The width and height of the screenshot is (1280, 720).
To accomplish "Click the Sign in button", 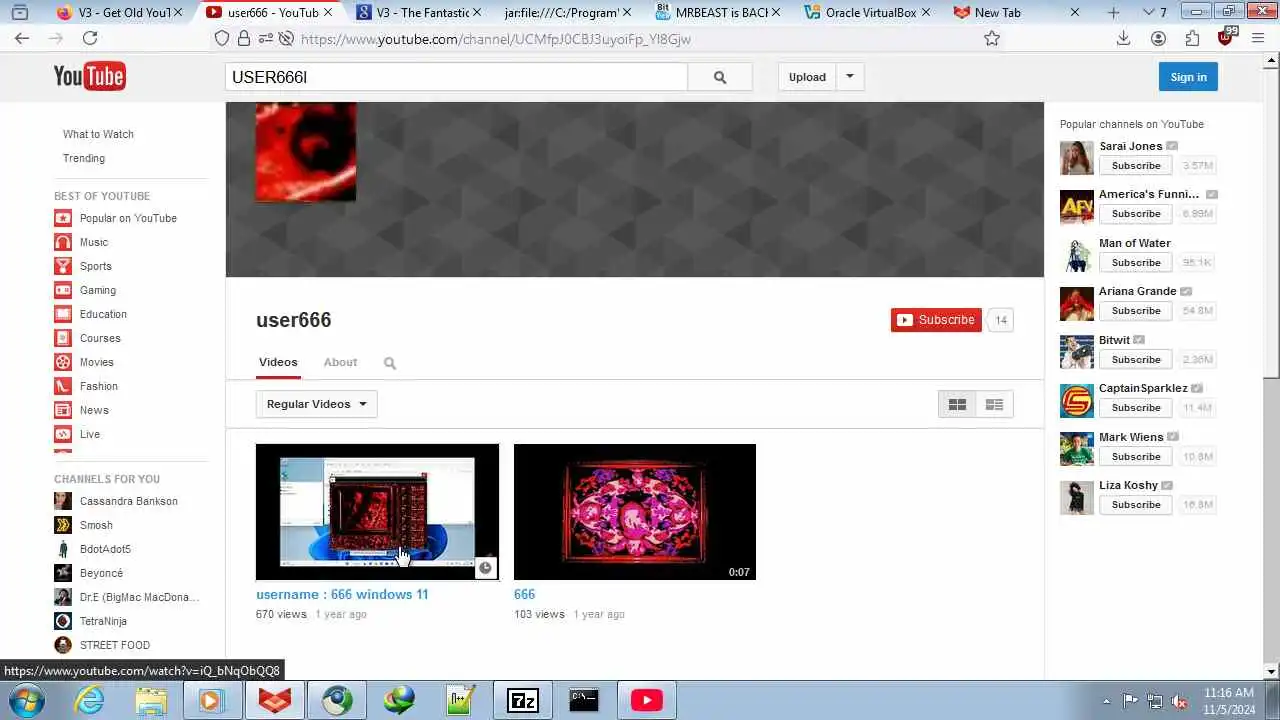I will pos(1188,77).
